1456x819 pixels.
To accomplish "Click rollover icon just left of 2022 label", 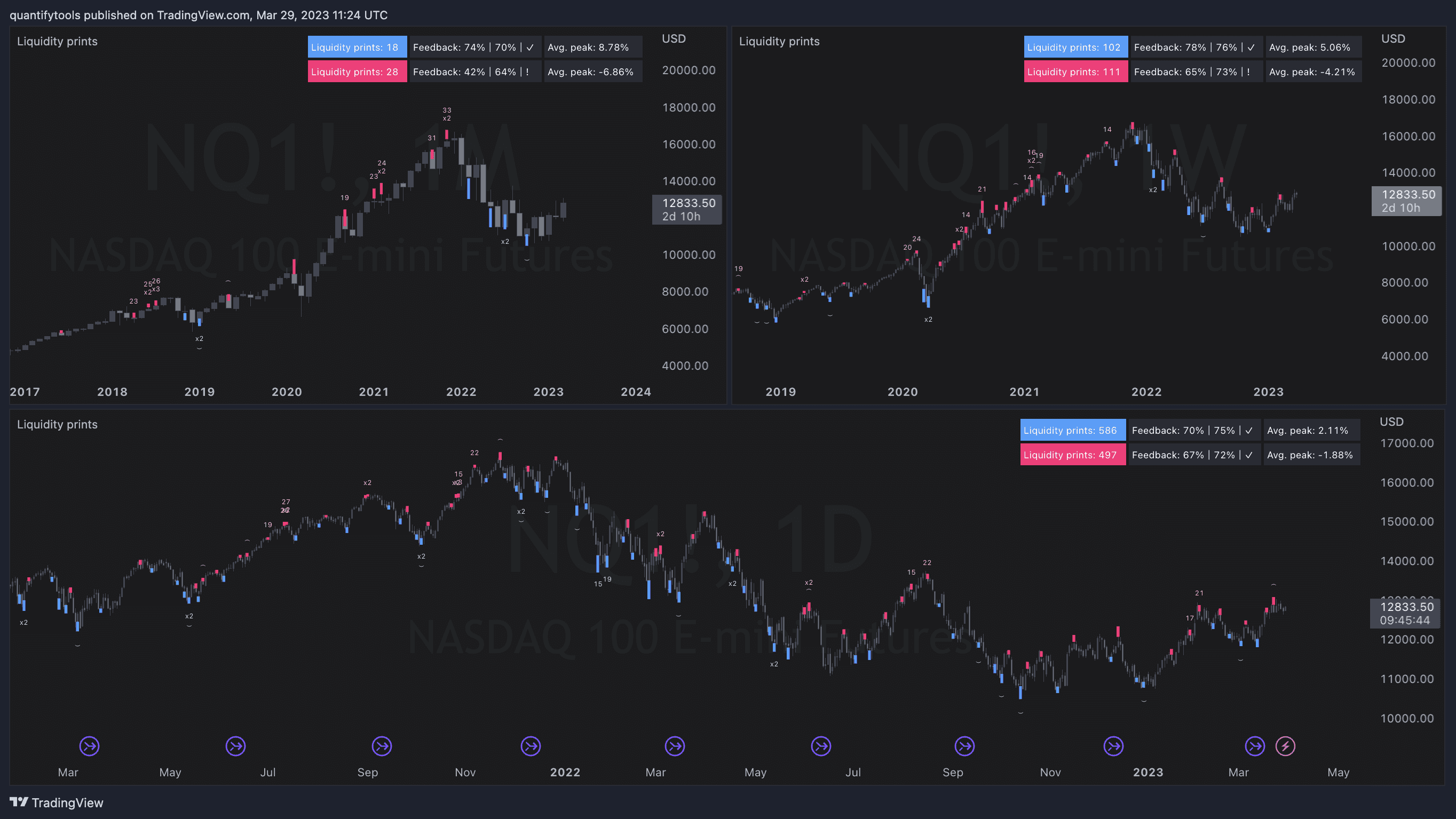I will [531, 746].
